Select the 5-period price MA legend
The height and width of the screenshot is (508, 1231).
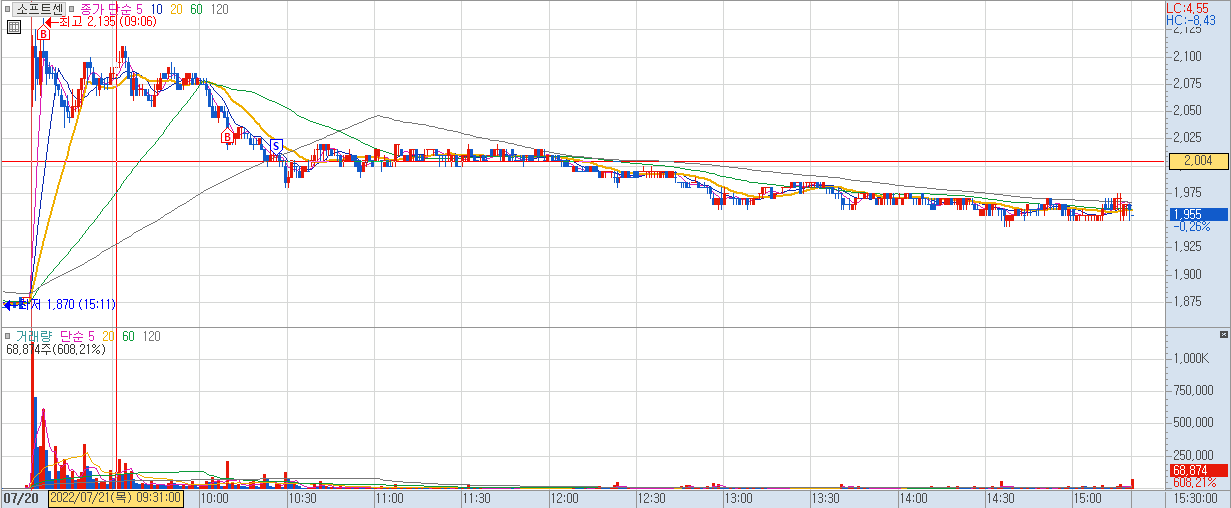[139, 8]
